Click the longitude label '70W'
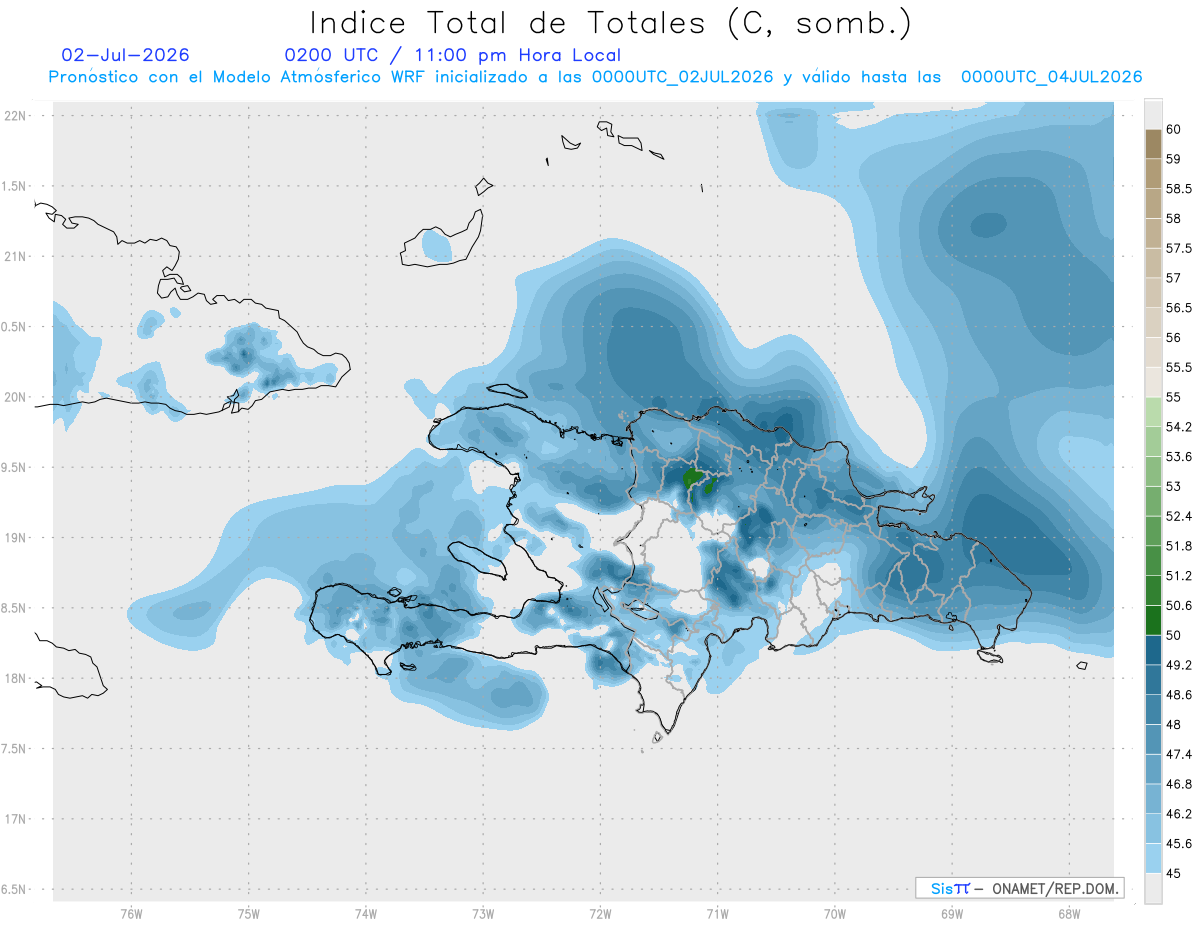The image size is (1200, 927). 834,913
